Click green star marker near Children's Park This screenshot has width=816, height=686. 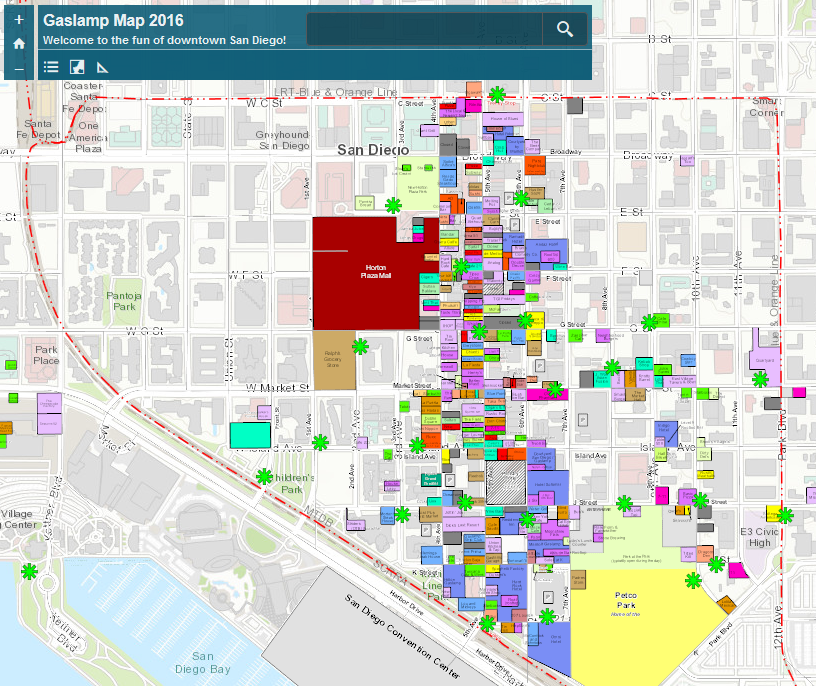[x=265, y=477]
